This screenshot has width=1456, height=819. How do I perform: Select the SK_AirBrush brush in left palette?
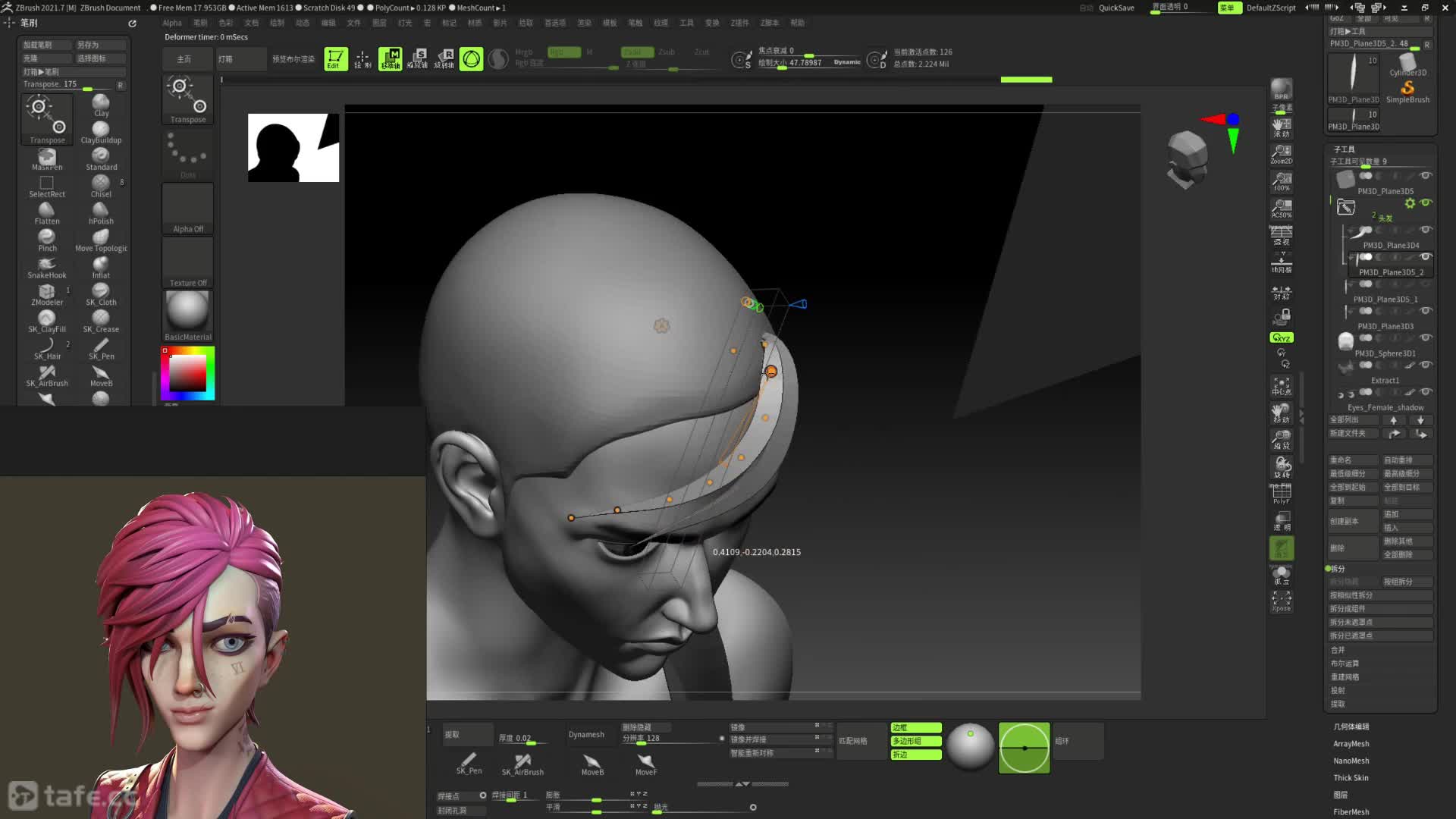(x=47, y=375)
